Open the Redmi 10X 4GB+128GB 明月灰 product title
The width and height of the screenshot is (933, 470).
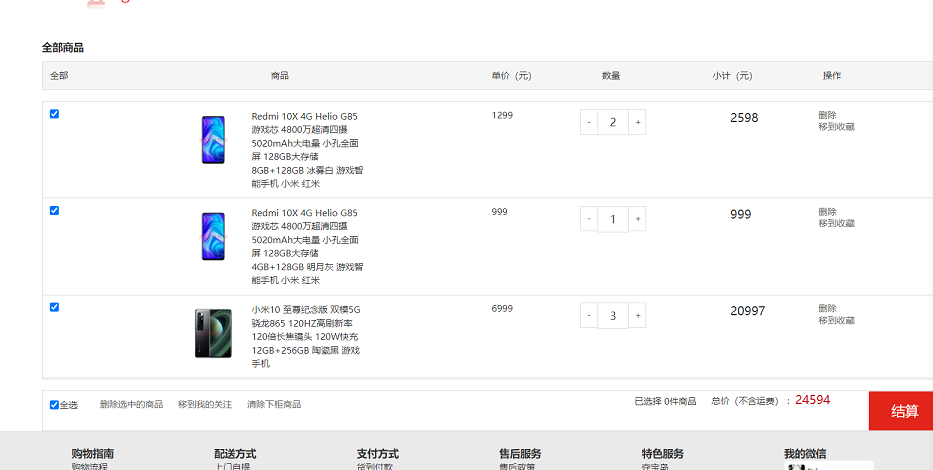pos(307,246)
